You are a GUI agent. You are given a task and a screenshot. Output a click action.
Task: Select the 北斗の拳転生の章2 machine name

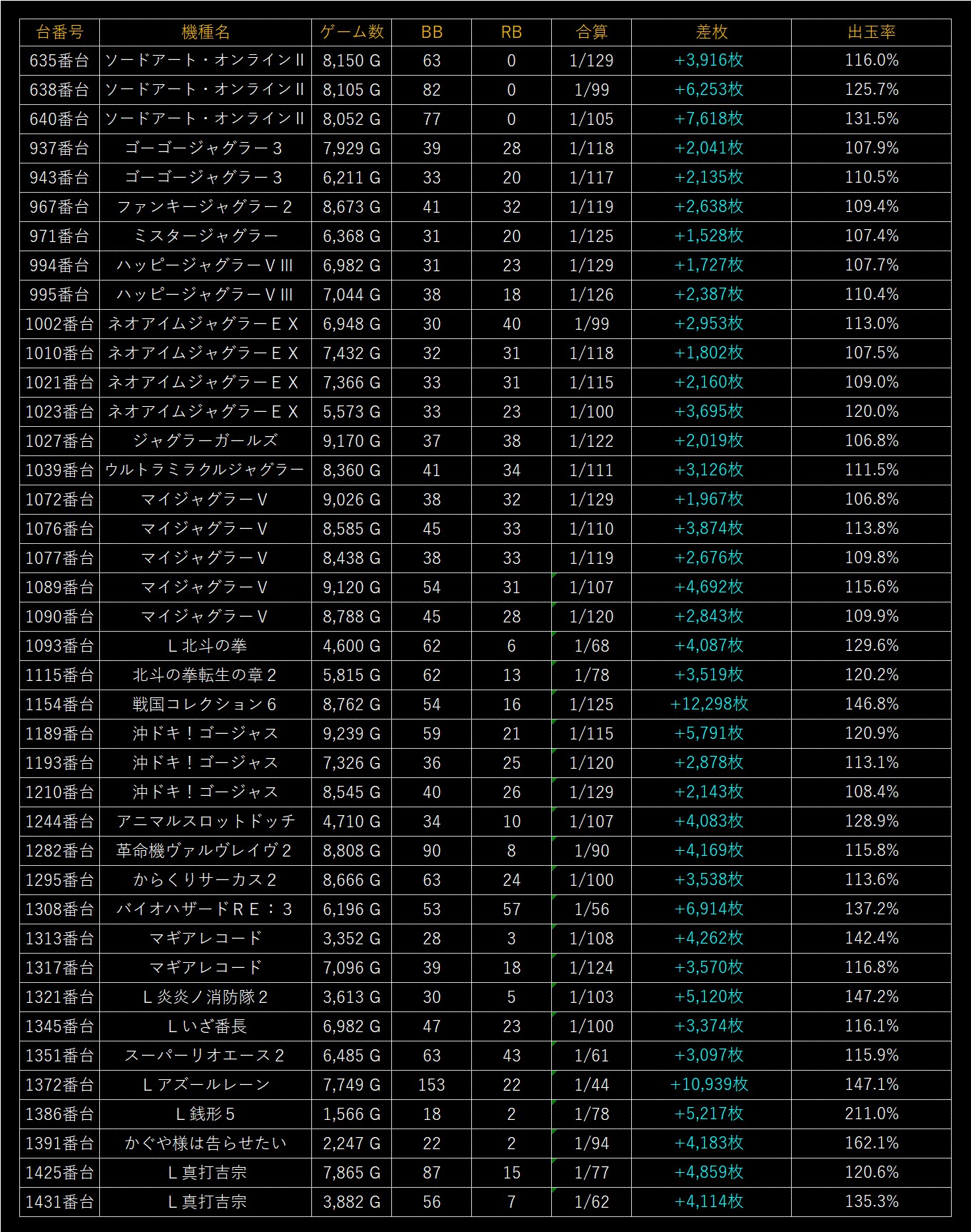(x=206, y=675)
